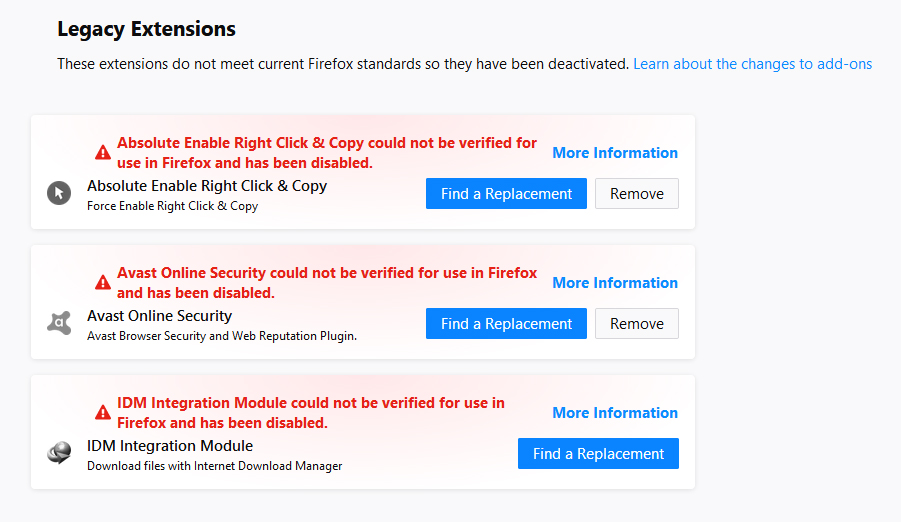This screenshot has height=522, width=901.
Task: Open Learn about the changes to add-ons
Action: click(752, 64)
